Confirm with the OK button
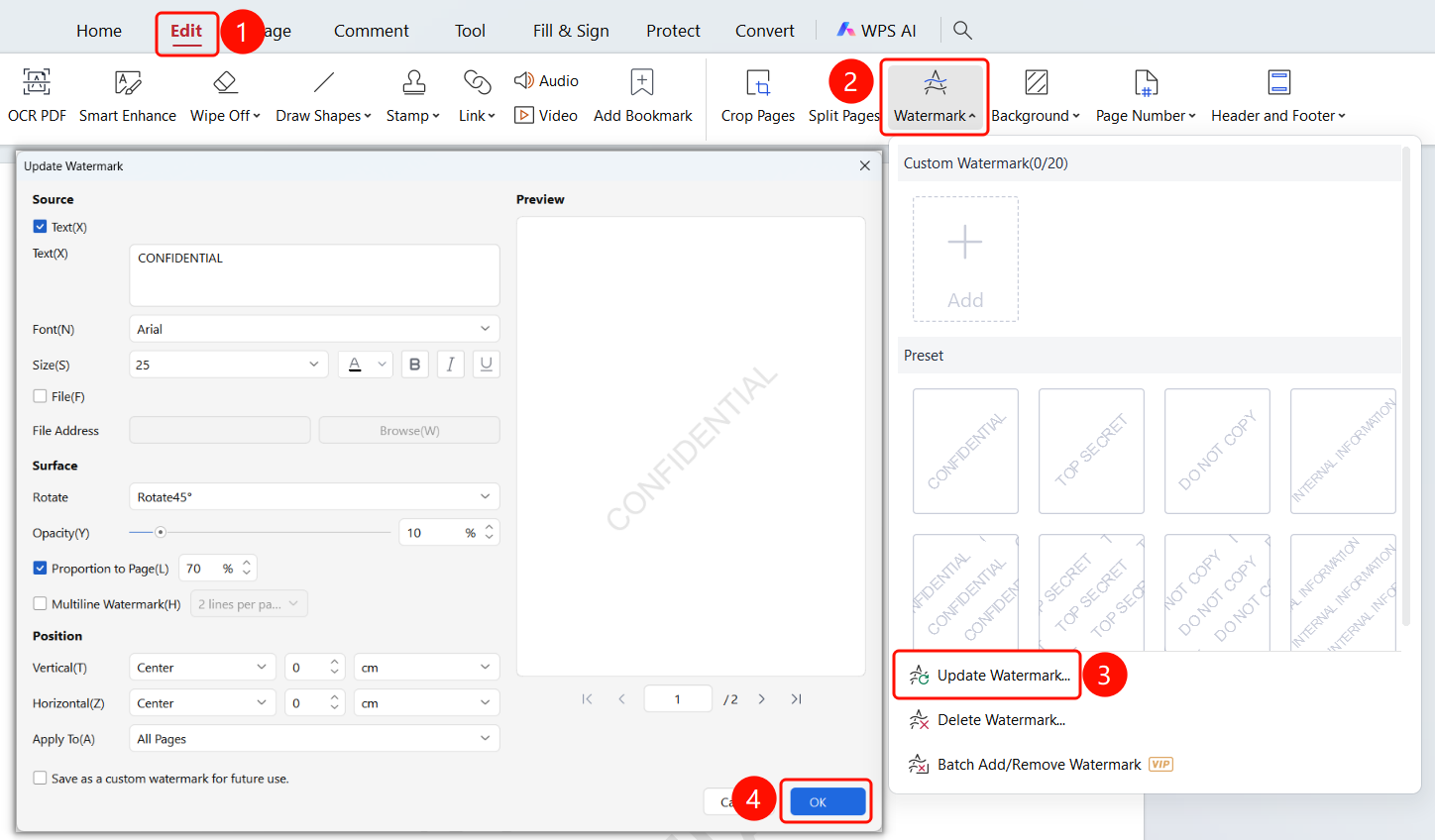The width and height of the screenshot is (1435, 840). click(826, 801)
